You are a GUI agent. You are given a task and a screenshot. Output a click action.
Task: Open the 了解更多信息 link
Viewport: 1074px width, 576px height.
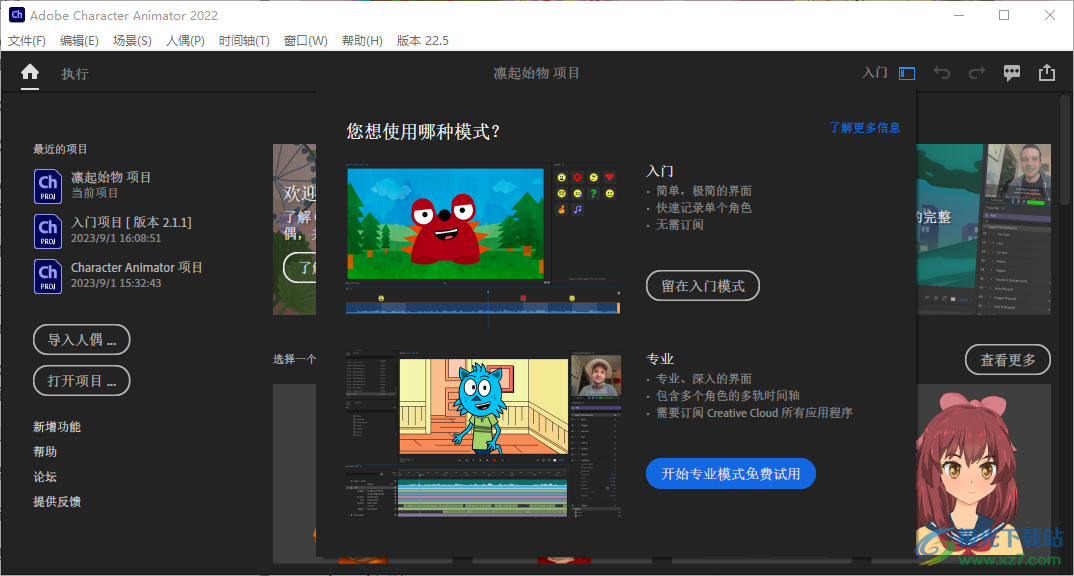[864, 127]
